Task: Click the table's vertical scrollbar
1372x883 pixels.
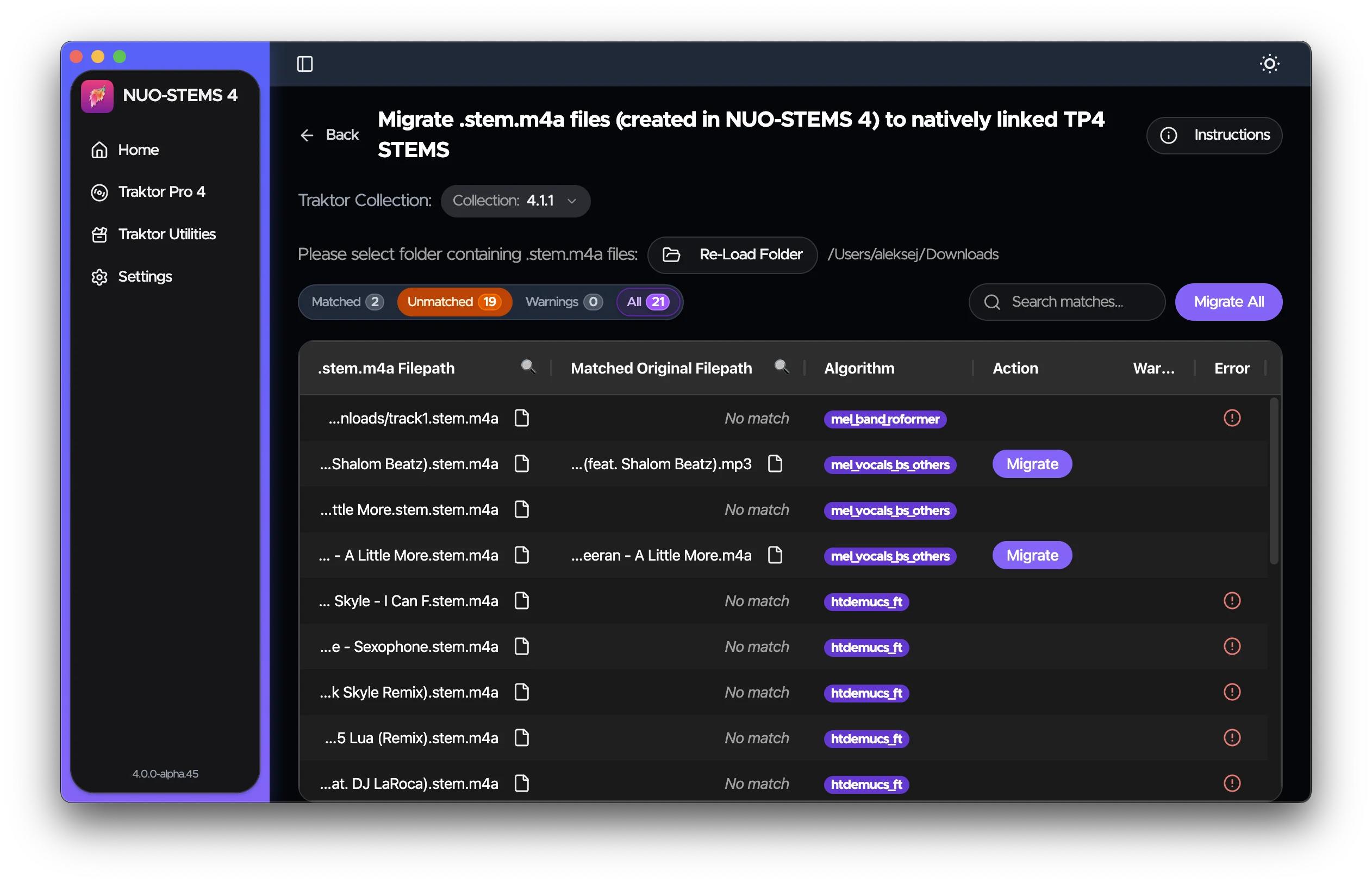Action: click(x=1274, y=482)
